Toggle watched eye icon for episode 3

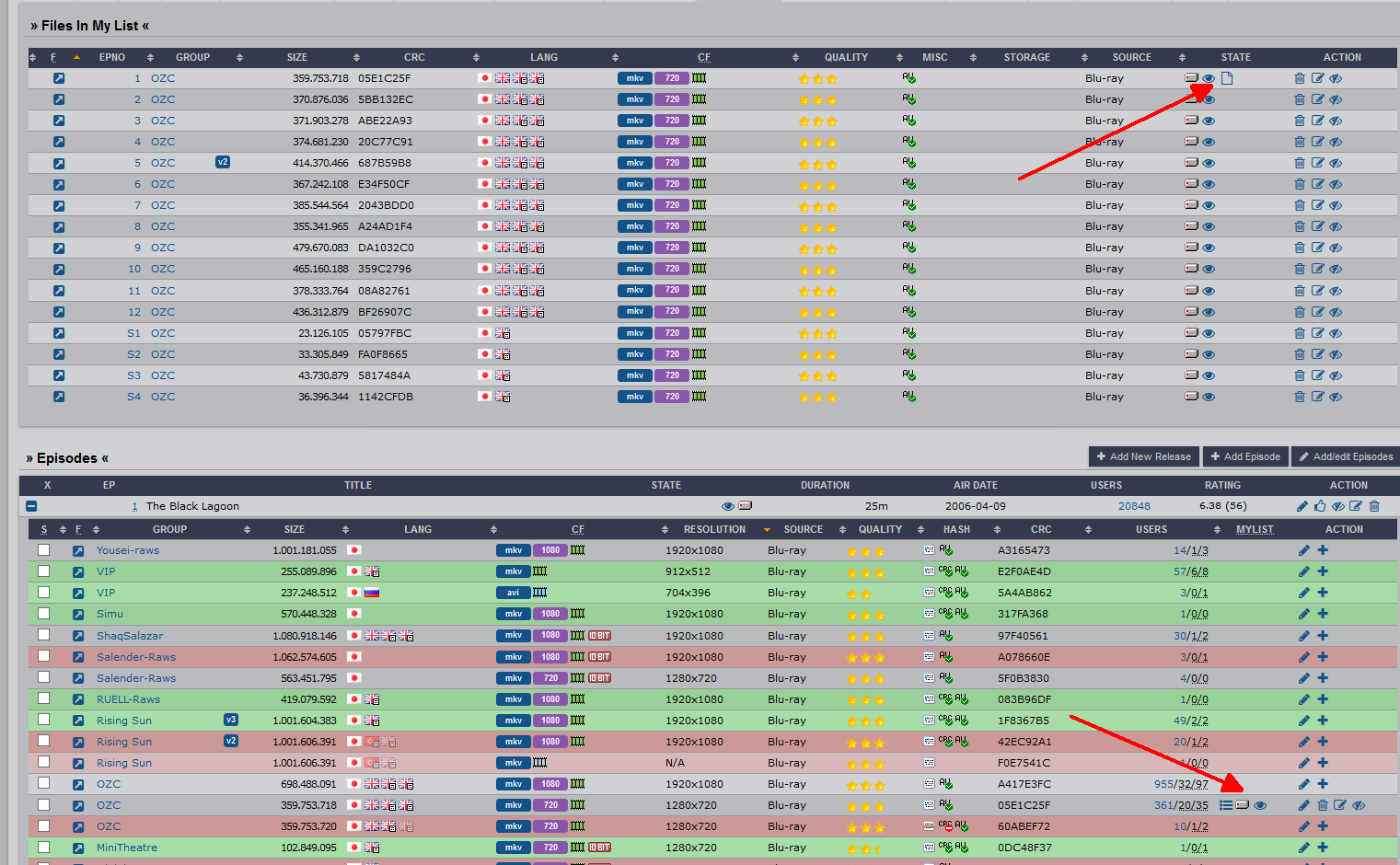[1209, 121]
